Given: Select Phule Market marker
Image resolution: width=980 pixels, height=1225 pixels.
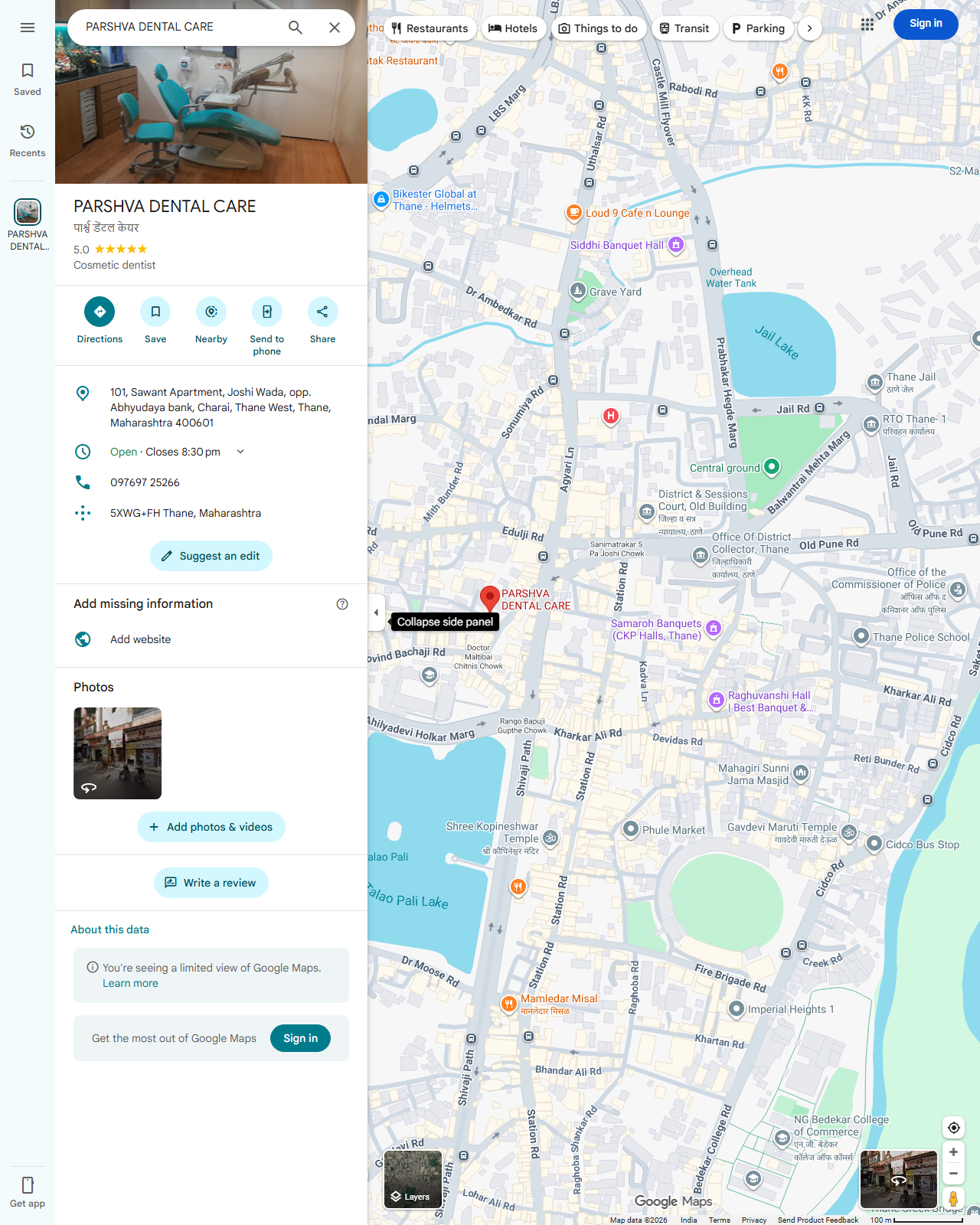Looking at the screenshot, I should pyautogui.click(x=630, y=829).
